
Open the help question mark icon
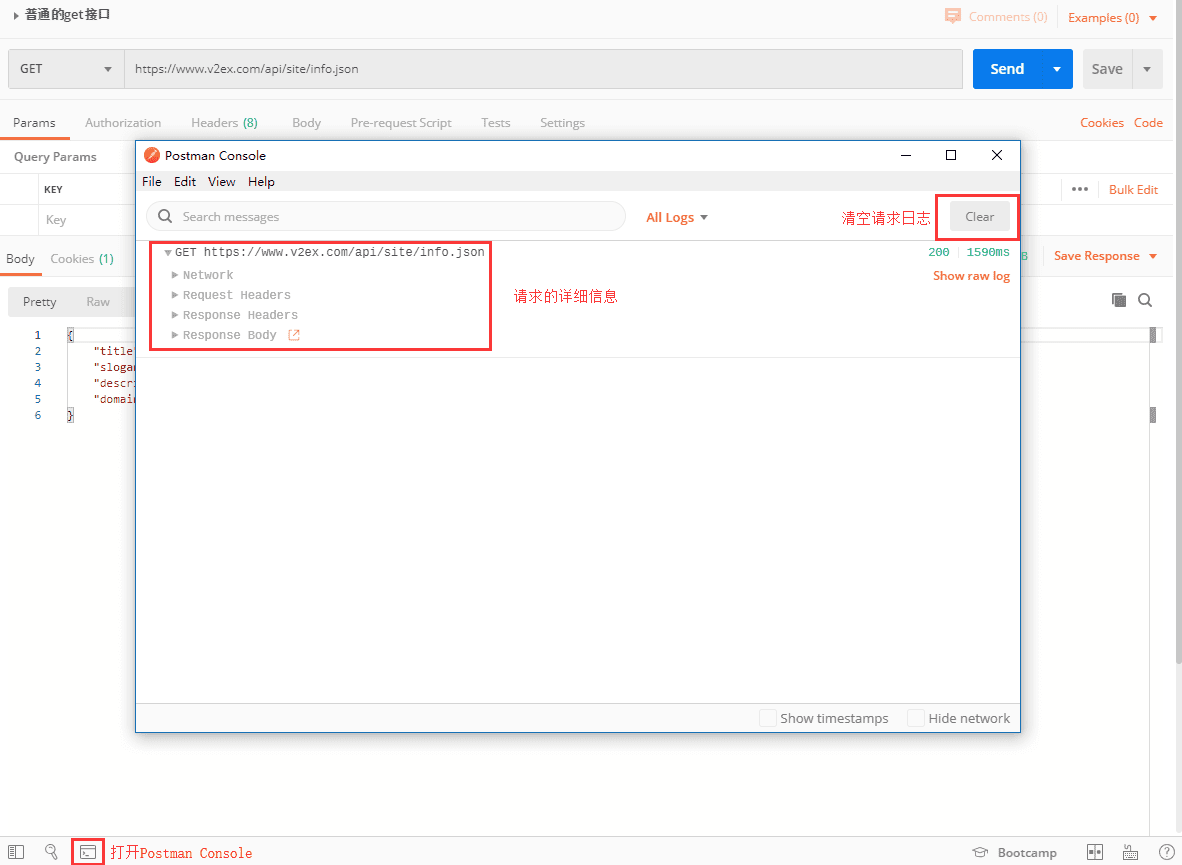(1166, 852)
